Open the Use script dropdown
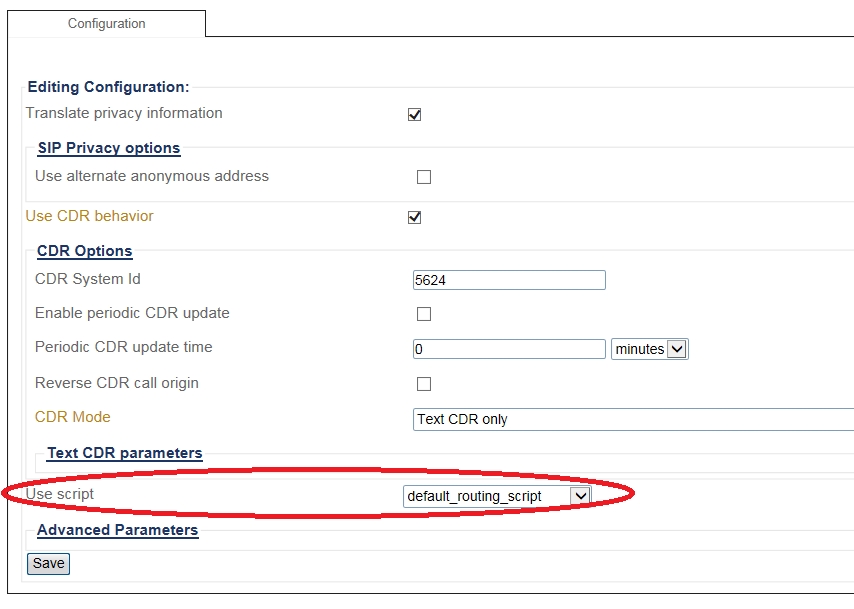Viewport: 854px width, 609px height. click(x=497, y=496)
